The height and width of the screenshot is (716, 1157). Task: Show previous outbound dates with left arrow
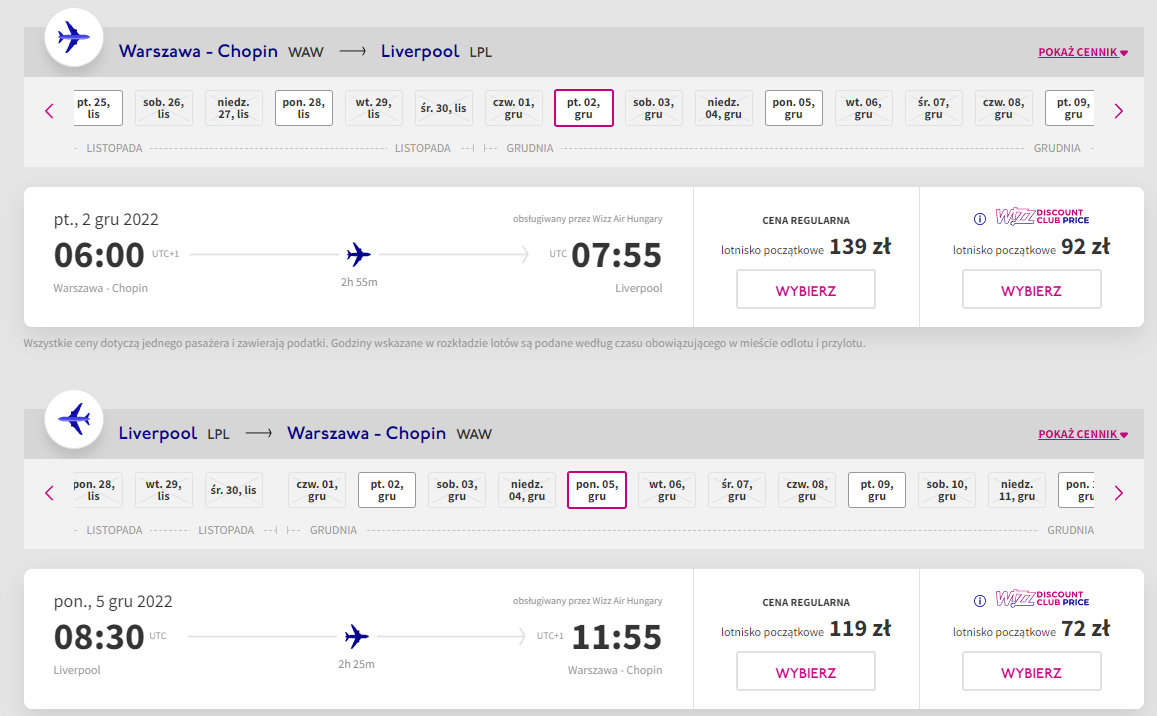click(x=49, y=111)
